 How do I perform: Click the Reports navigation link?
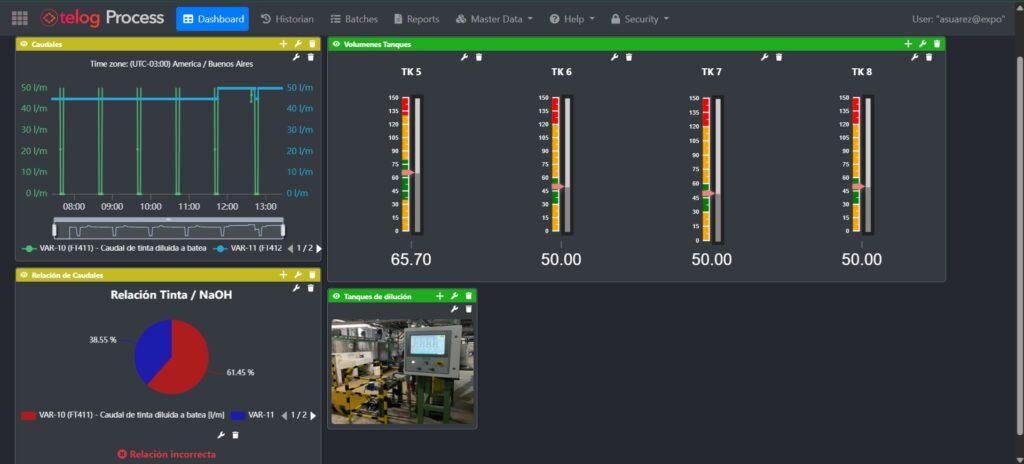(416, 19)
